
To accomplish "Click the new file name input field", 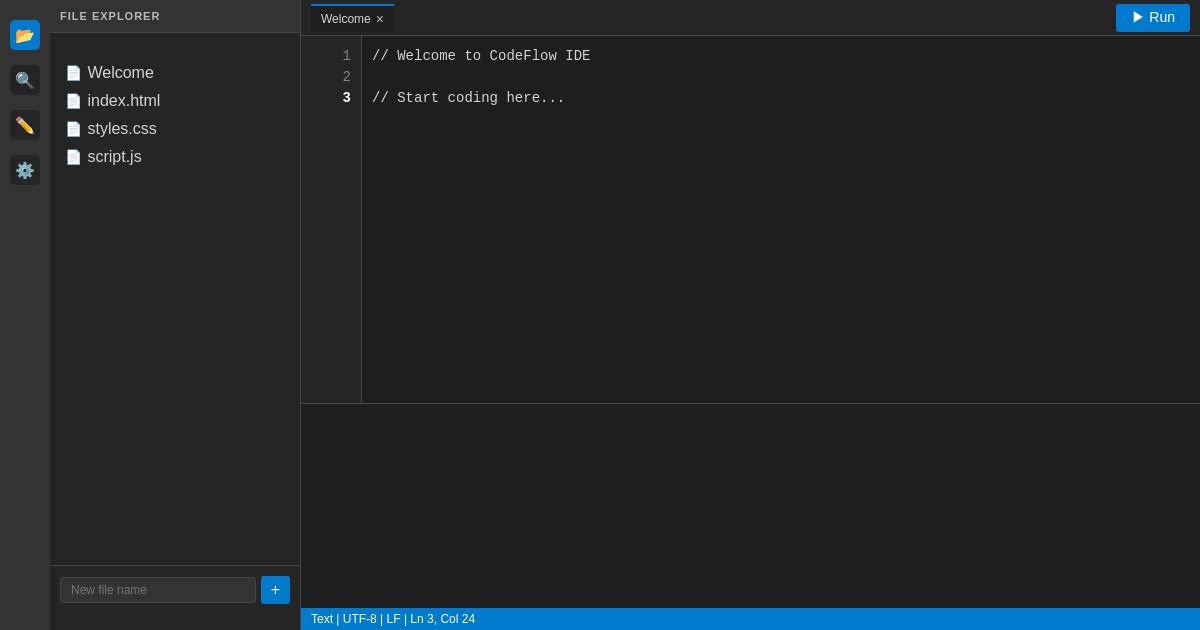I will 158,590.
